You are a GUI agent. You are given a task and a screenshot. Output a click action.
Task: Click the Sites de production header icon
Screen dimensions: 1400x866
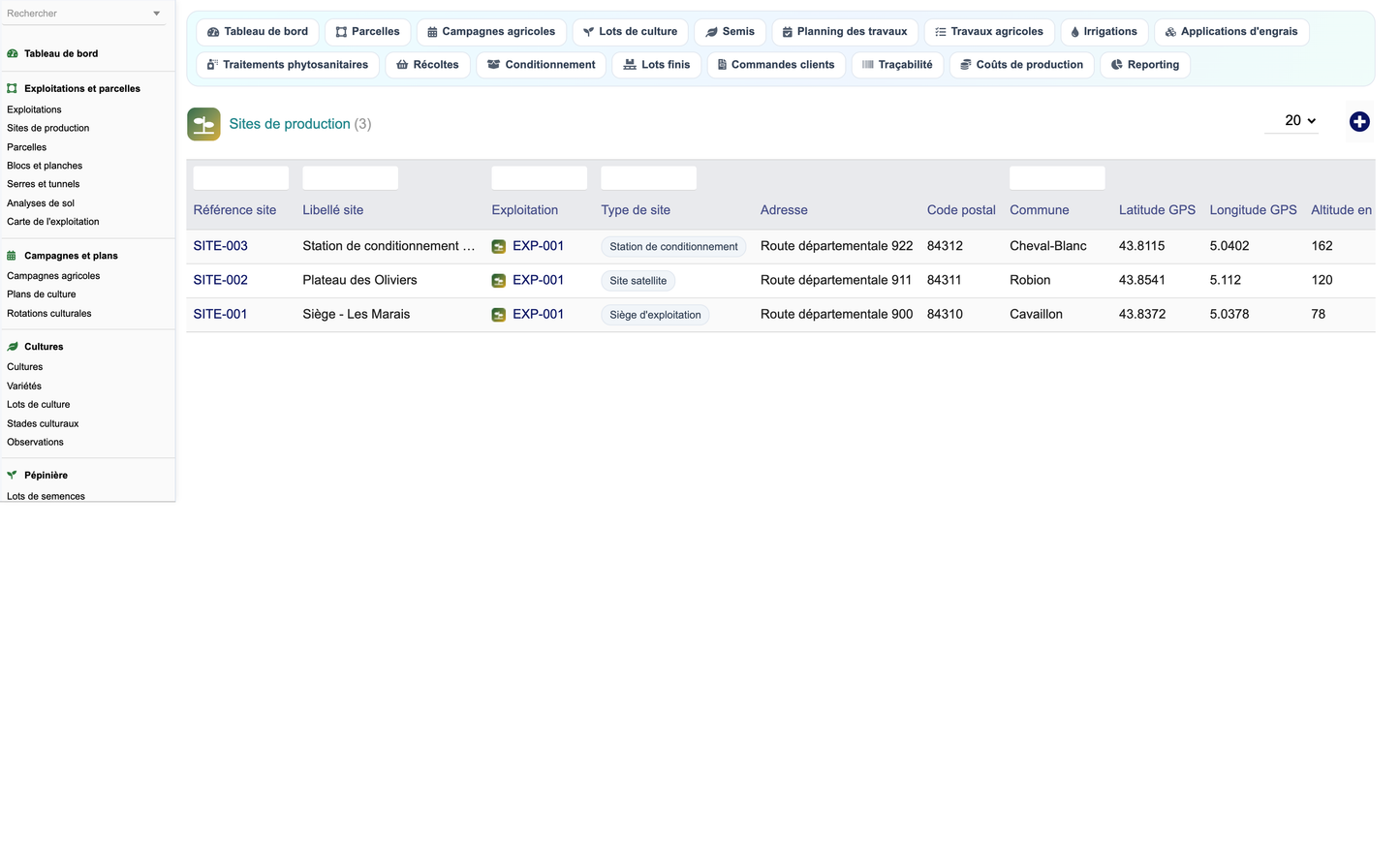coord(203,124)
